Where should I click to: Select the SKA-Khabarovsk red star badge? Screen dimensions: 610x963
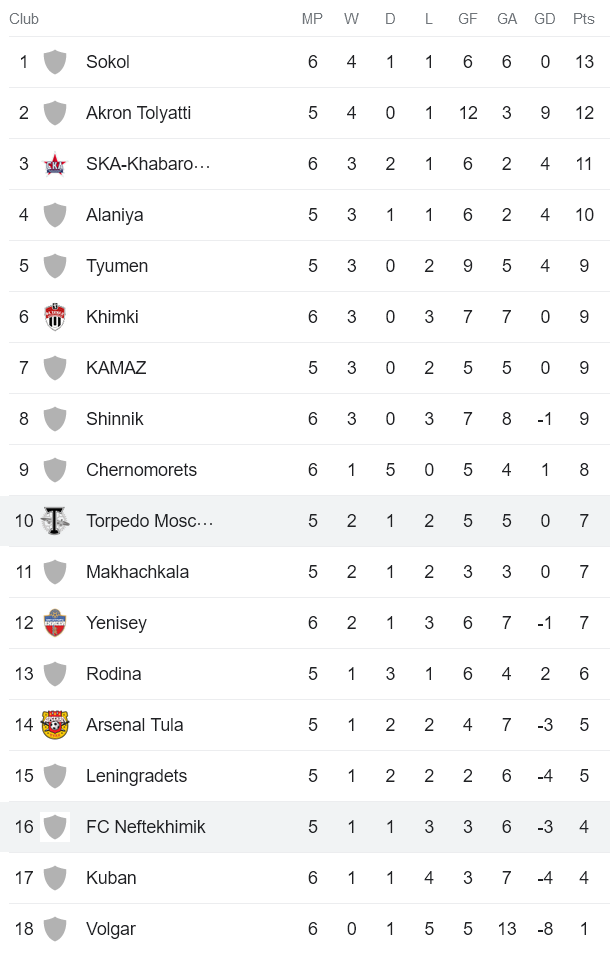click(55, 164)
